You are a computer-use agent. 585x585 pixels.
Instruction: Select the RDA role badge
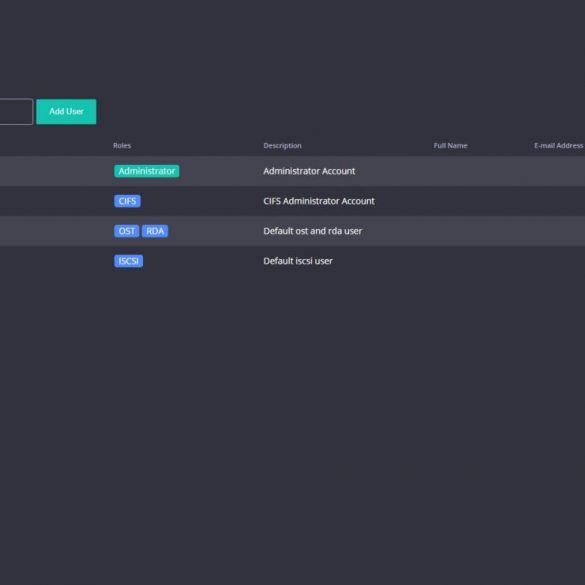pyautogui.click(x=155, y=231)
